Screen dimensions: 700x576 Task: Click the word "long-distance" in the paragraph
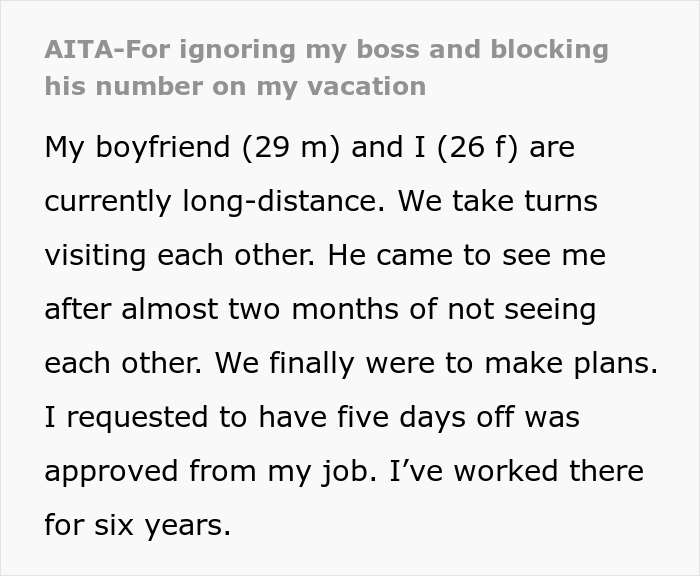tap(283, 201)
